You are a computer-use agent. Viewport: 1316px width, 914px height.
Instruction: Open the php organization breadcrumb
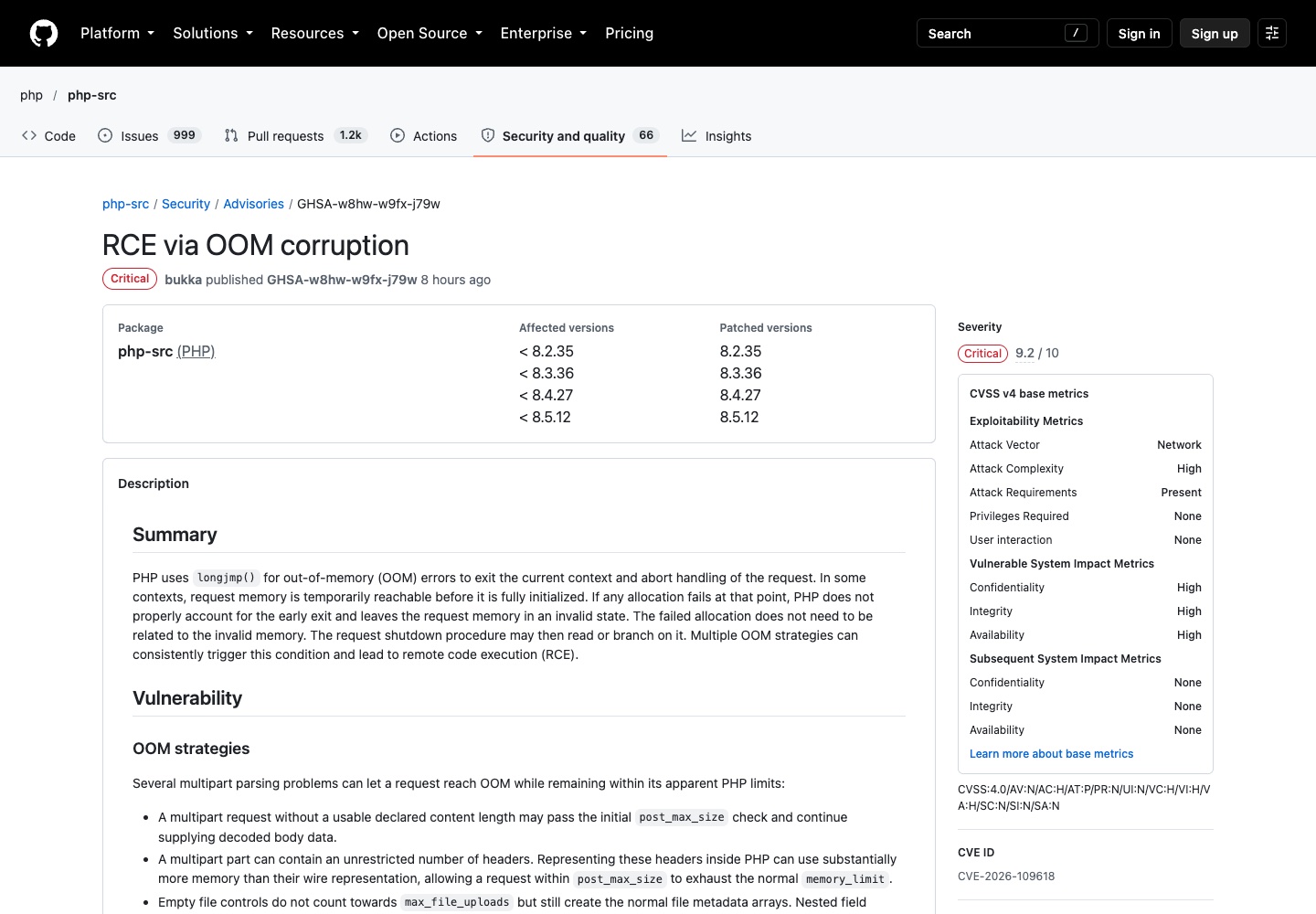tap(31, 95)
